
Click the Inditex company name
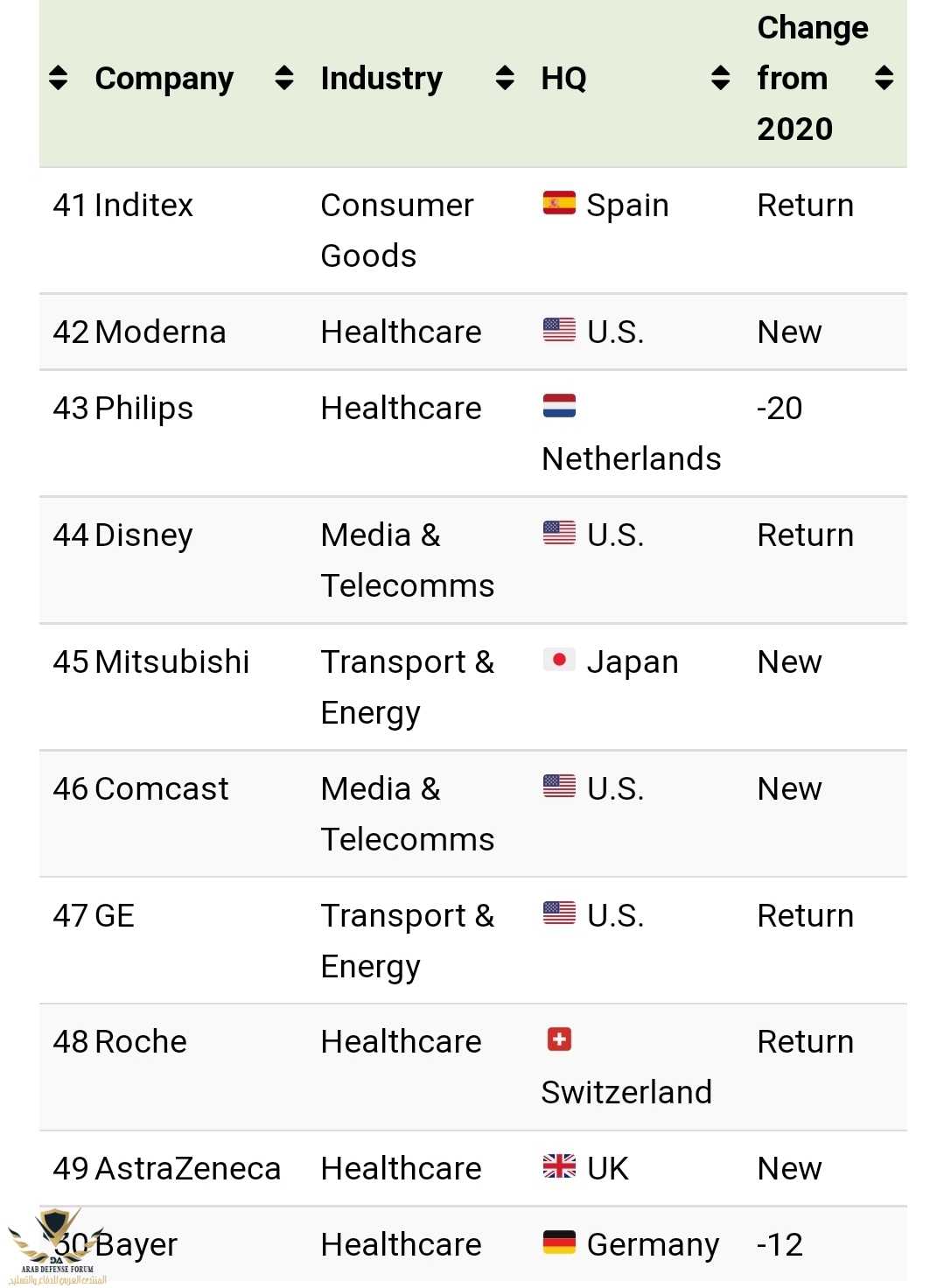(x=143, y=206)
